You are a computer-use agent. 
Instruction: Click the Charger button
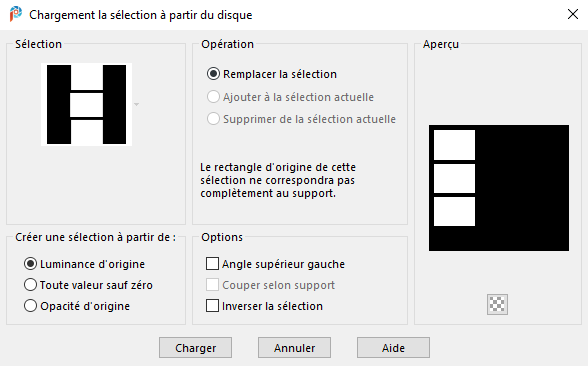pyautogui.click(x=195, y=348)
